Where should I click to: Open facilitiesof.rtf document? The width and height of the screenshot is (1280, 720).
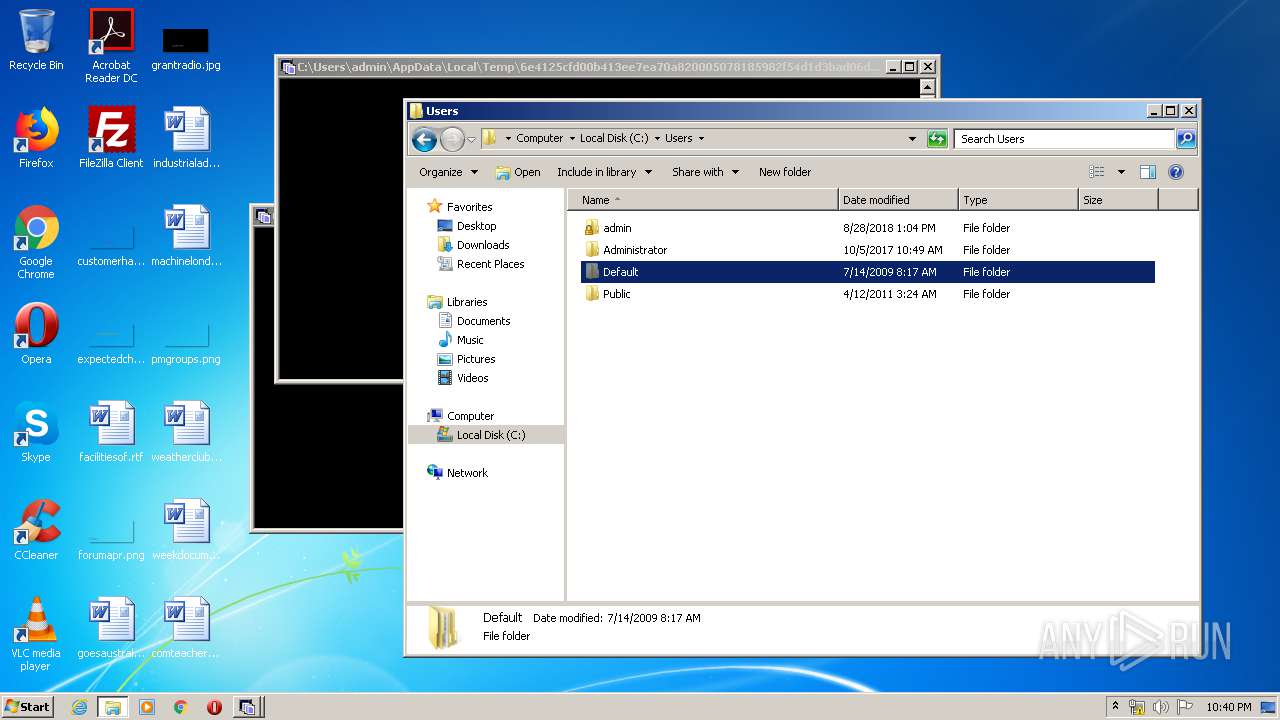click(111, 432)
